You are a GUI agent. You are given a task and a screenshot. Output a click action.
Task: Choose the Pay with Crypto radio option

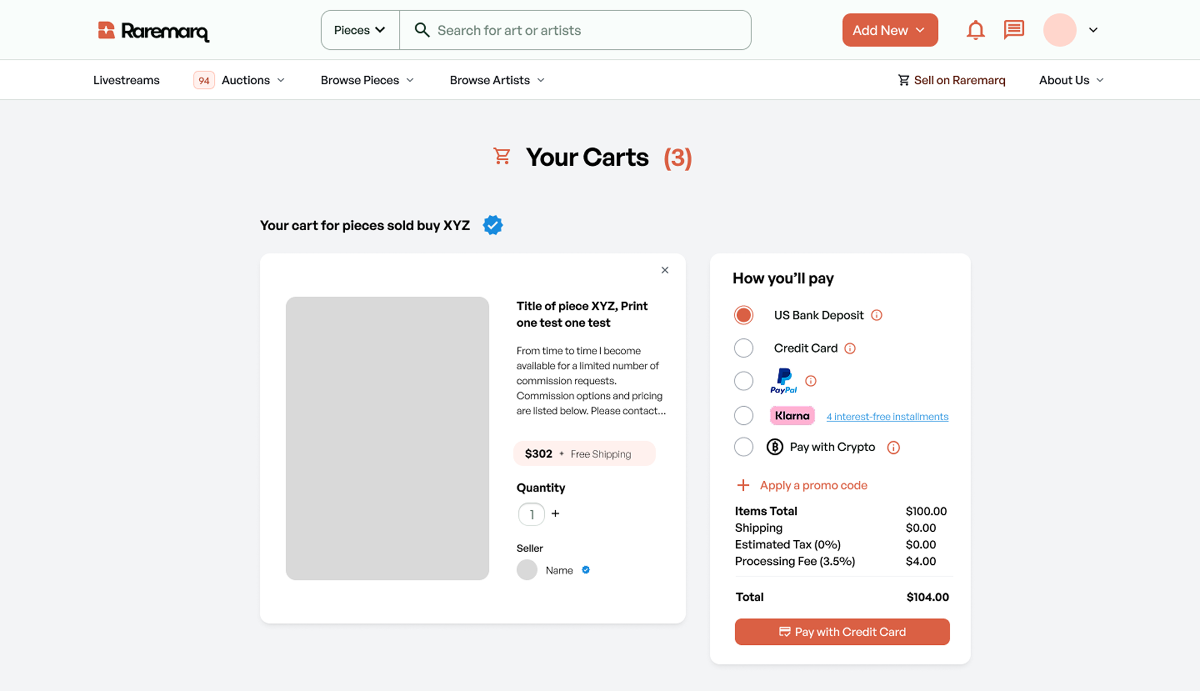point(744,447)
